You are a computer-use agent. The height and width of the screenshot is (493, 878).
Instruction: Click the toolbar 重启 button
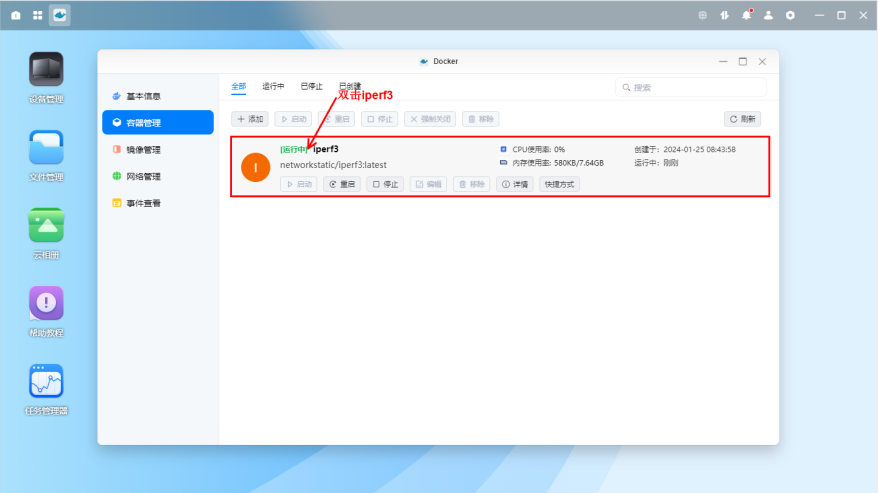coord(337,119)
